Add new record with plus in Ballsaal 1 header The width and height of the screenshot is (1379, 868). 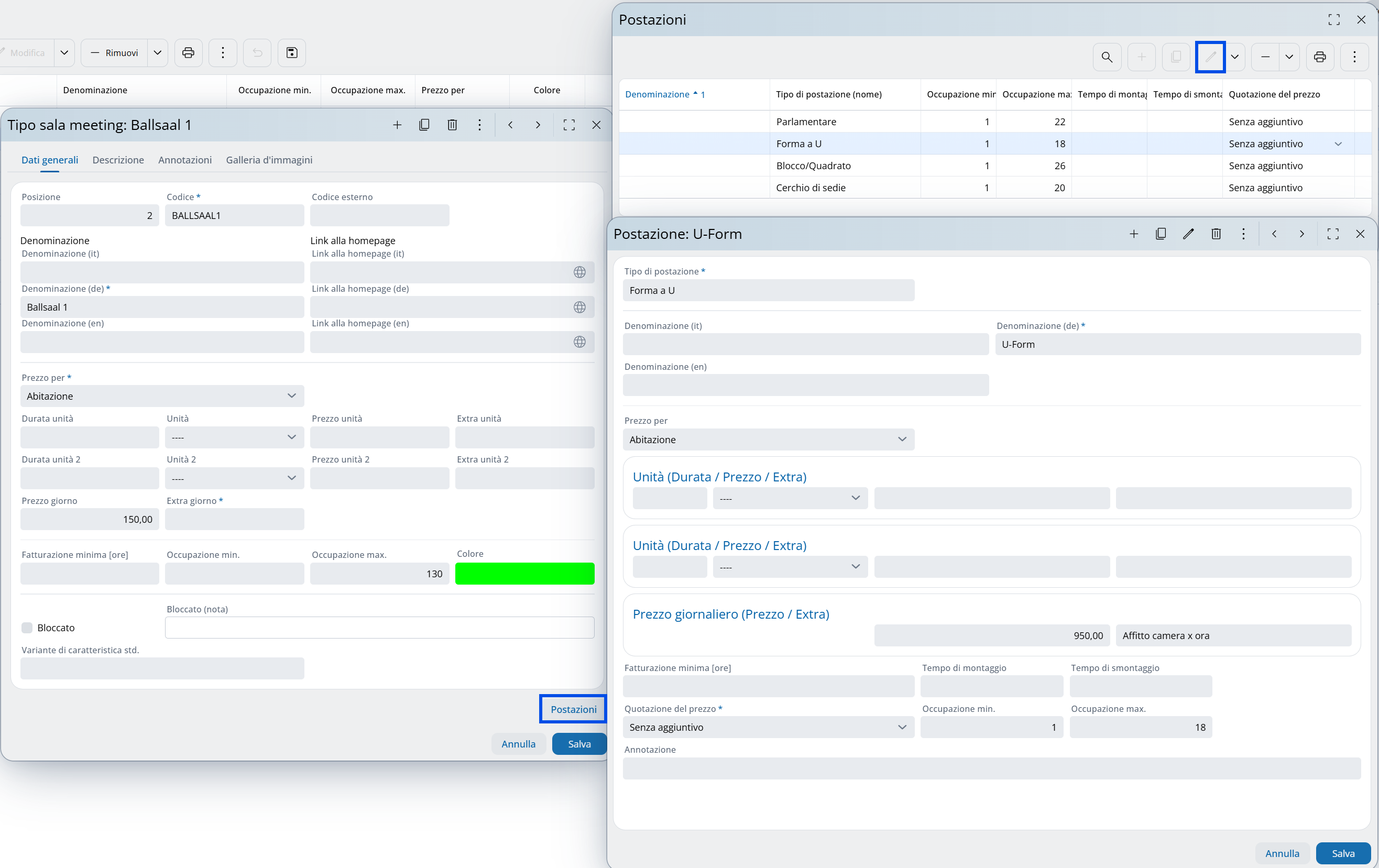click(x=397, y=125)
